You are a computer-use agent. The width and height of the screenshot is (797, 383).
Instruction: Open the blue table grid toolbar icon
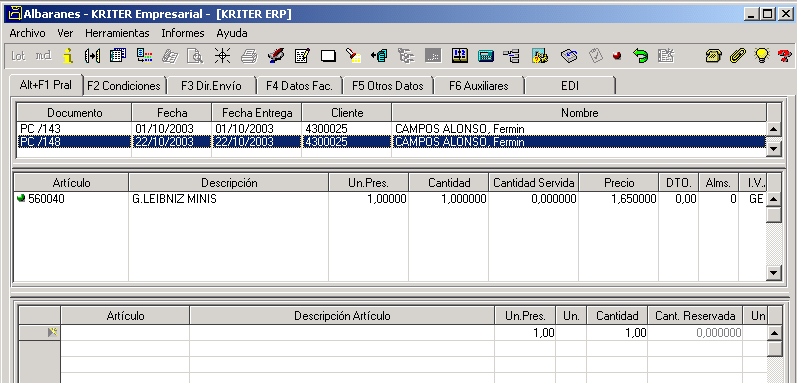tap(118, 55)
